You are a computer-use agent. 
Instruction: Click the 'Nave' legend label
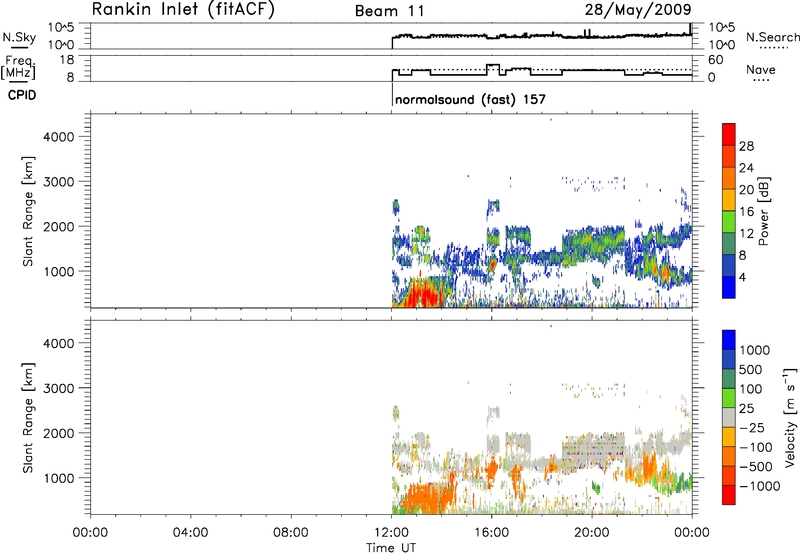tap(761, 70)
